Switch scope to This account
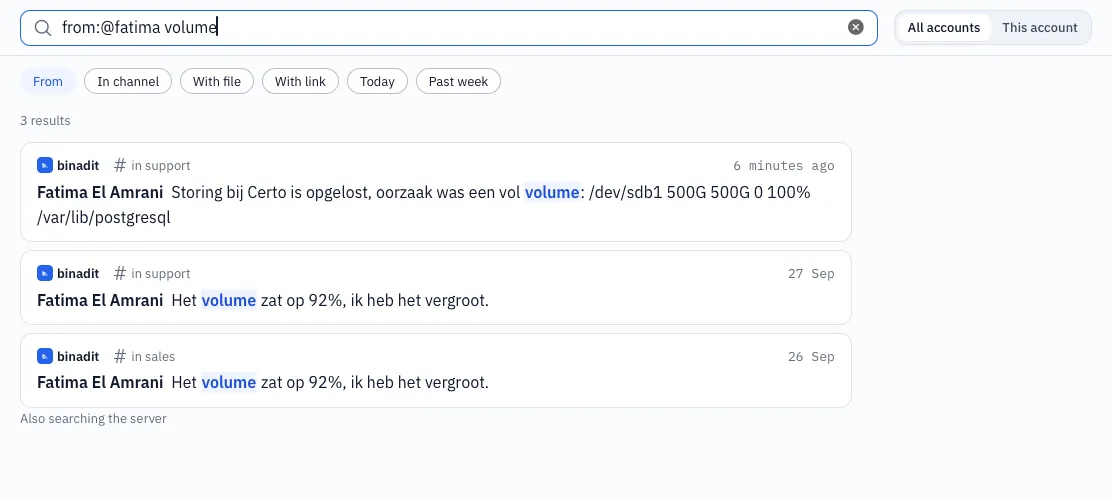This screenshot has height=500, width=1112. 1039,28
